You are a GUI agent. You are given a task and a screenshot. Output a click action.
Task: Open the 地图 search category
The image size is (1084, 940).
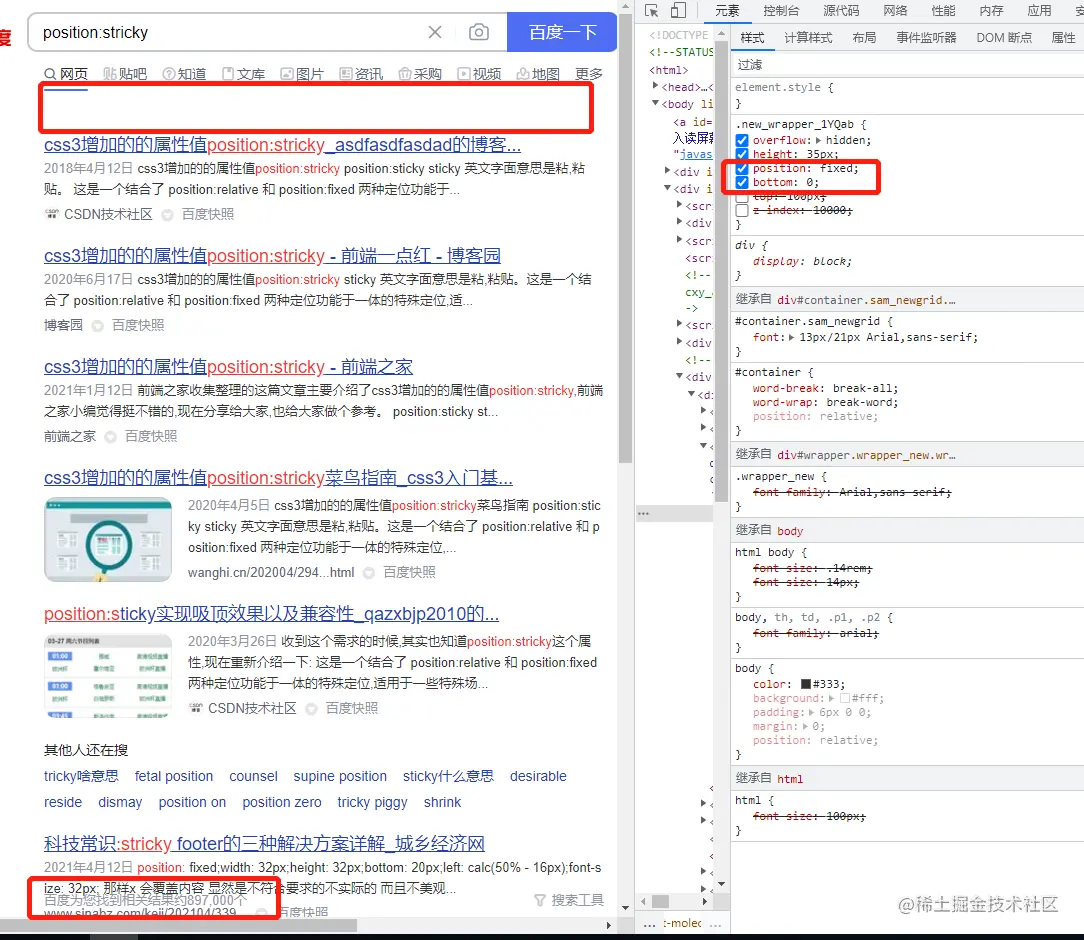pyautogui.click(x=538, y=74)
